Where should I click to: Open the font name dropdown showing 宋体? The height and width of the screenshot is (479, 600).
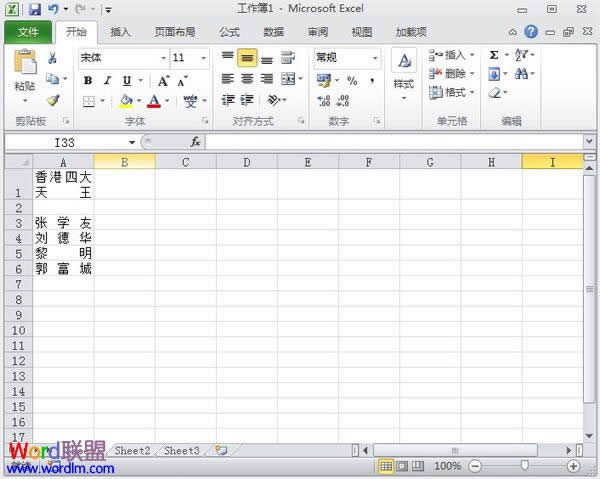point(124,58)
